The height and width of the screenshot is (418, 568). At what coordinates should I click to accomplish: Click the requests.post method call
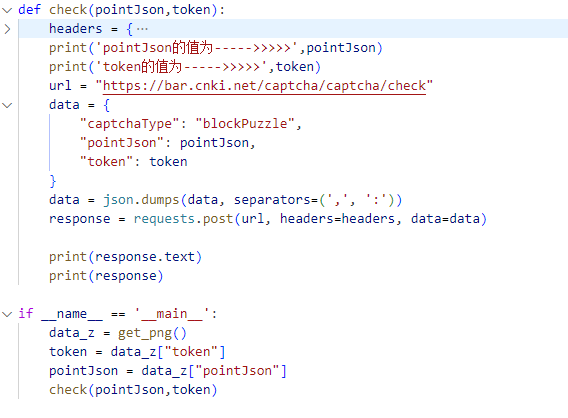(183, 219)
